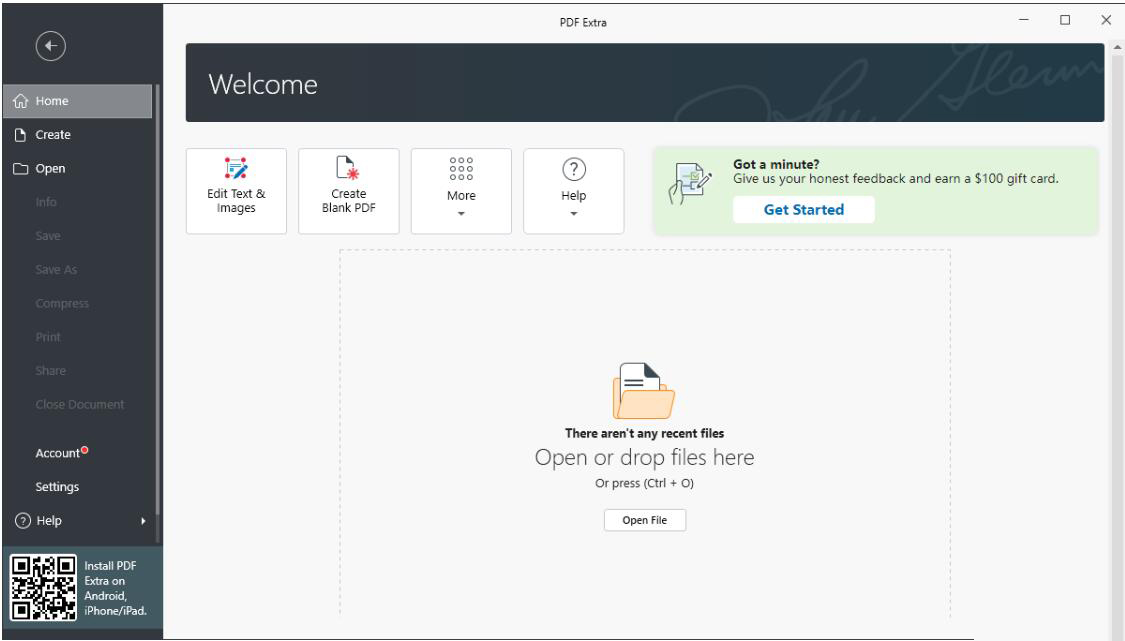Click the 'There aren't any recent files' text
Screen dimensions: 1125x641
point(644,434)
